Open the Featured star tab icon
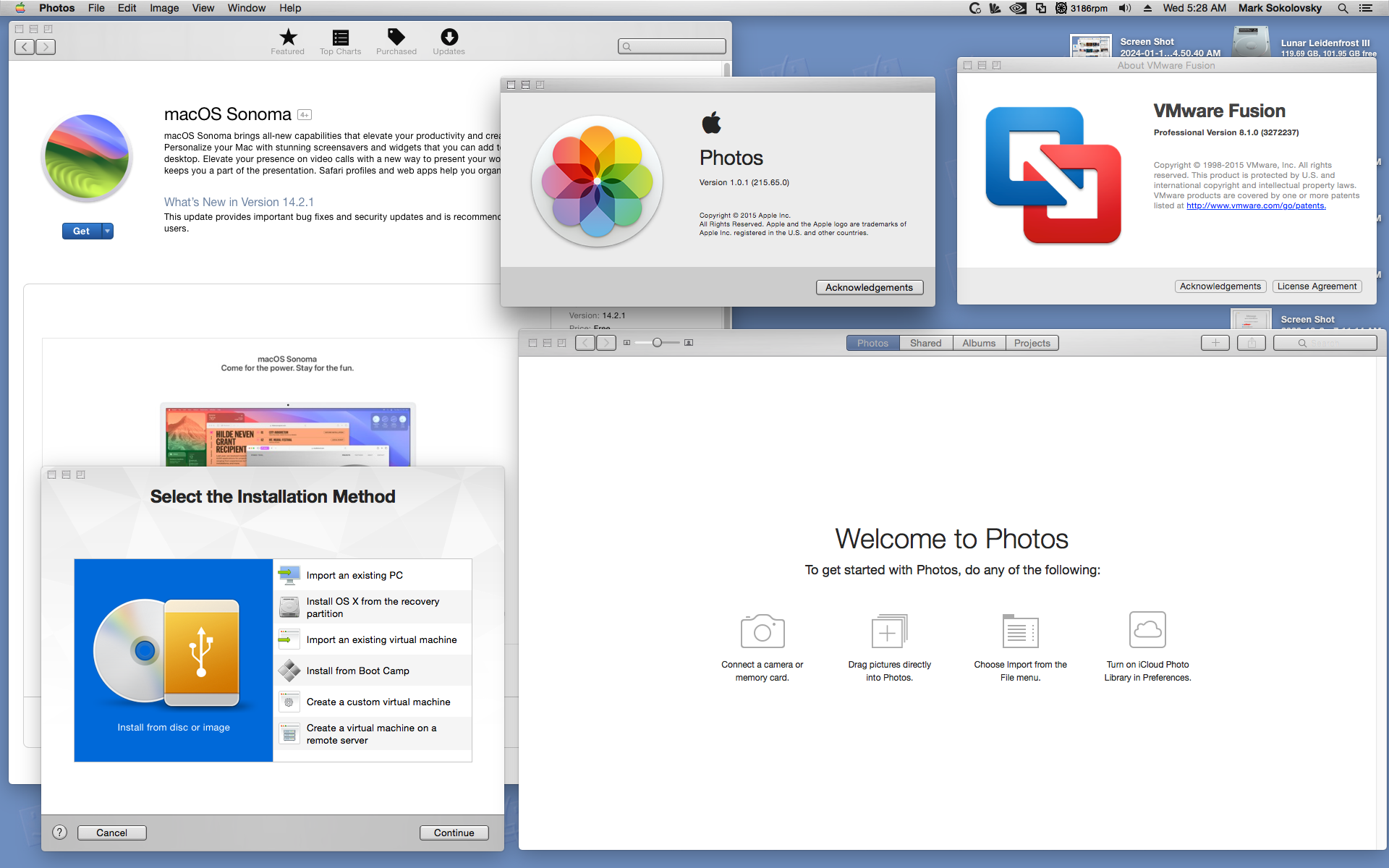 tap(288, 38)
